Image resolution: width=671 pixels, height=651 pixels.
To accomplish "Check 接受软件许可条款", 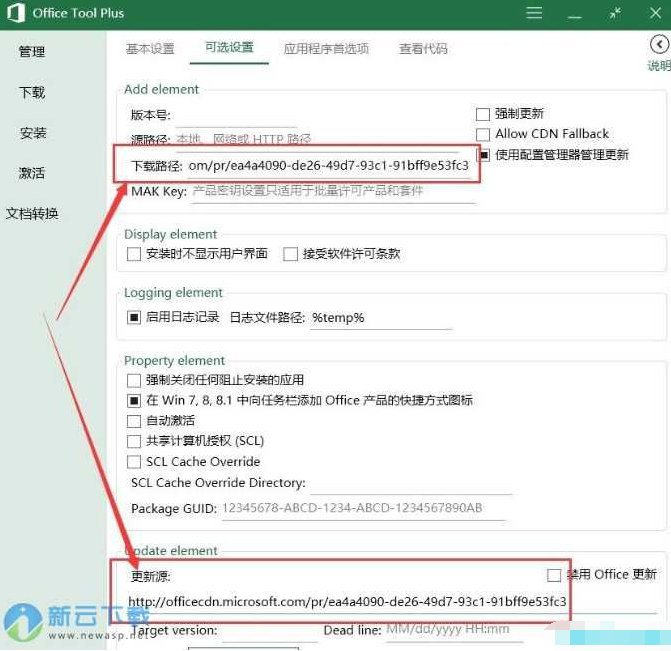I will (290, 254).
